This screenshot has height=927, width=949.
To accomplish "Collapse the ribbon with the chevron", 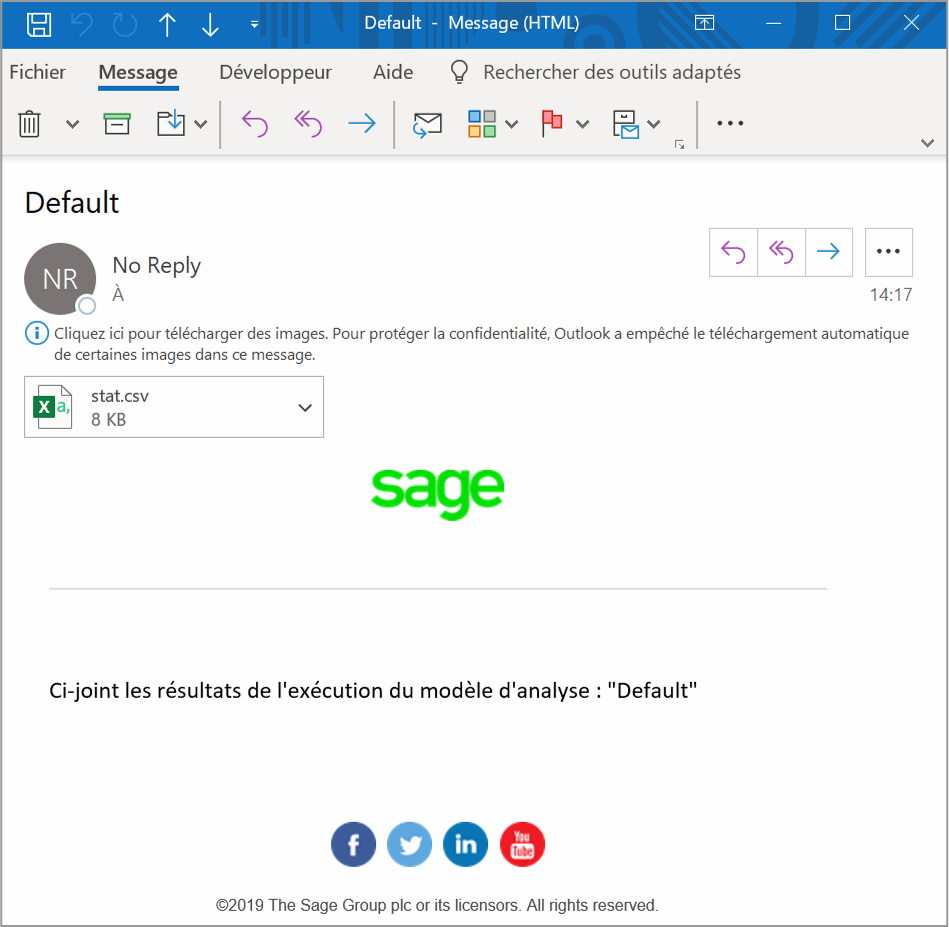I will click(x=927, y=143).
